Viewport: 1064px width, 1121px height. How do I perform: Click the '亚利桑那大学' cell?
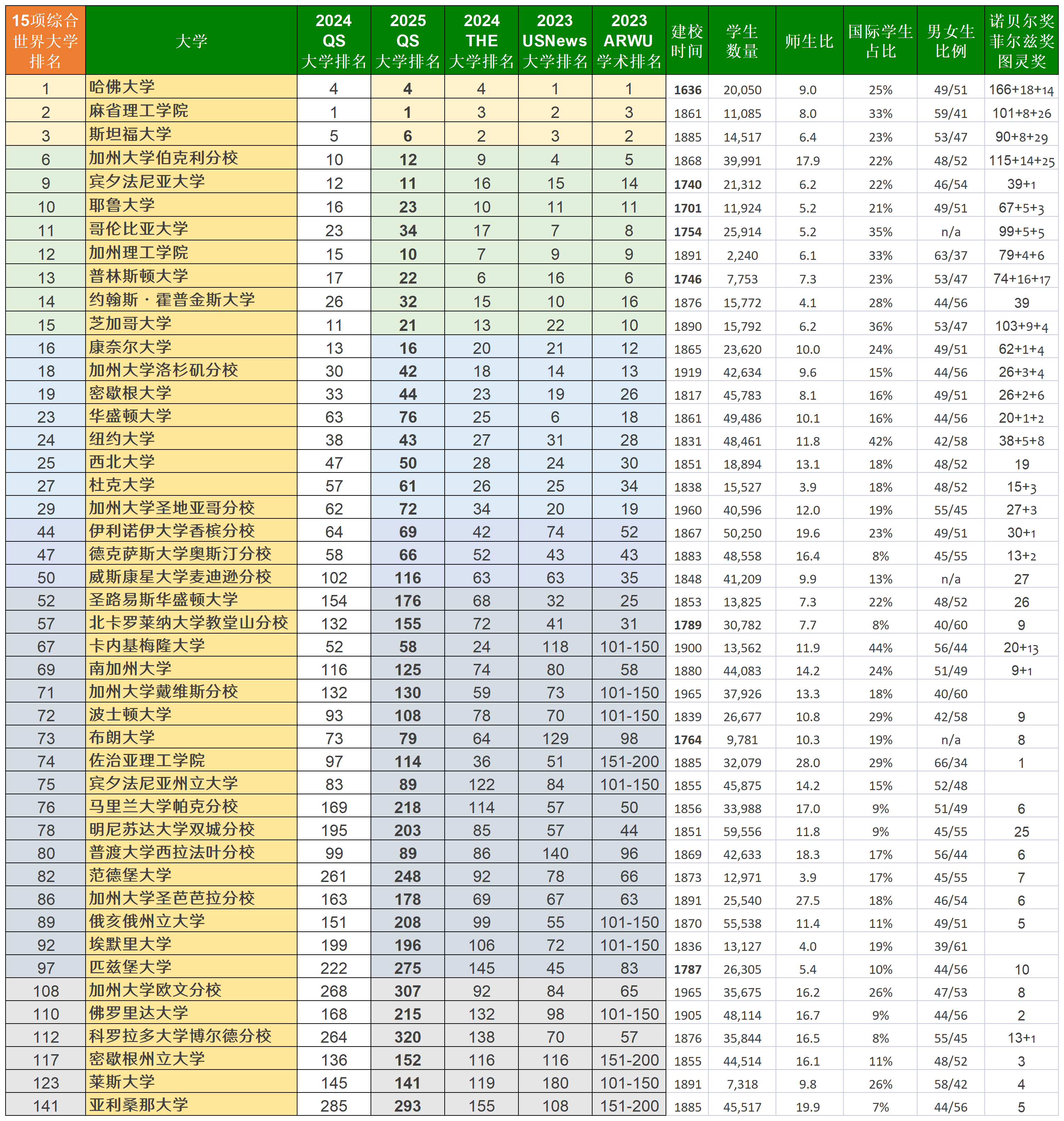191,1105
